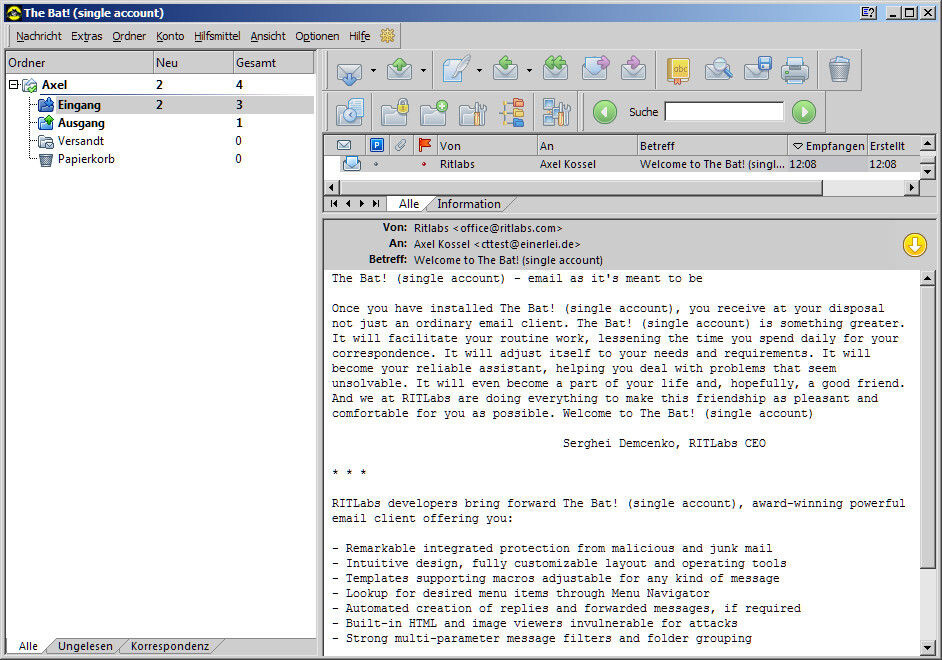942x660 pixels.
Task: Open dropdown arrow next to get mail
Action: (x=373, y=71)
